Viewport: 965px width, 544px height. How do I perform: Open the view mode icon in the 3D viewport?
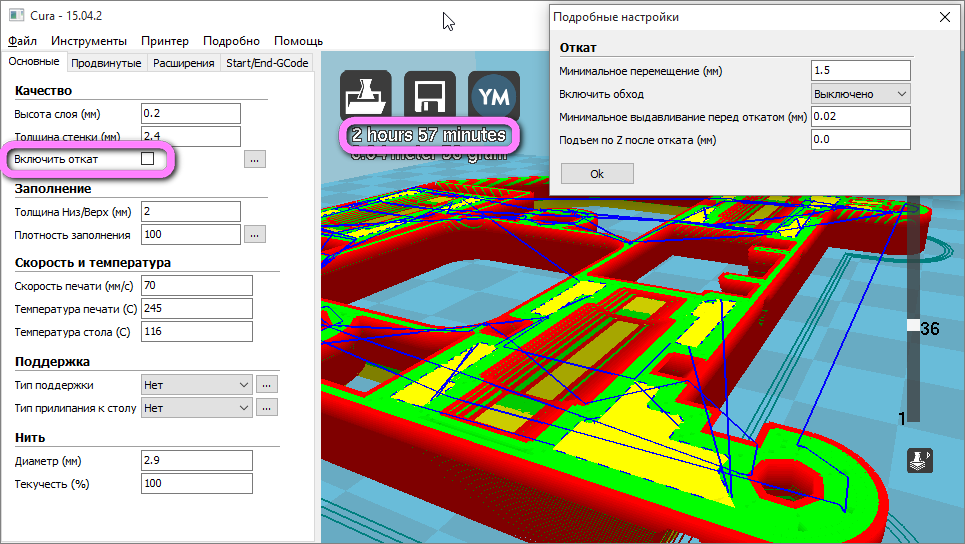pyautogui.click(x=919, y=460)
